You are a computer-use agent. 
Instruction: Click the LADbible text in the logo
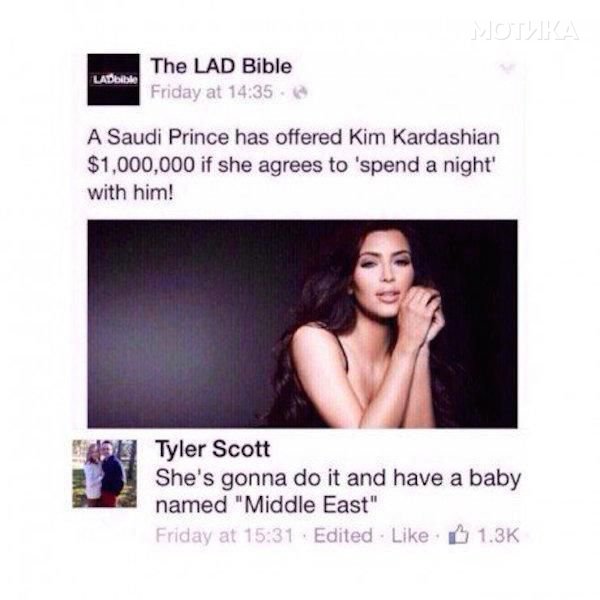(x=116, y=80)
